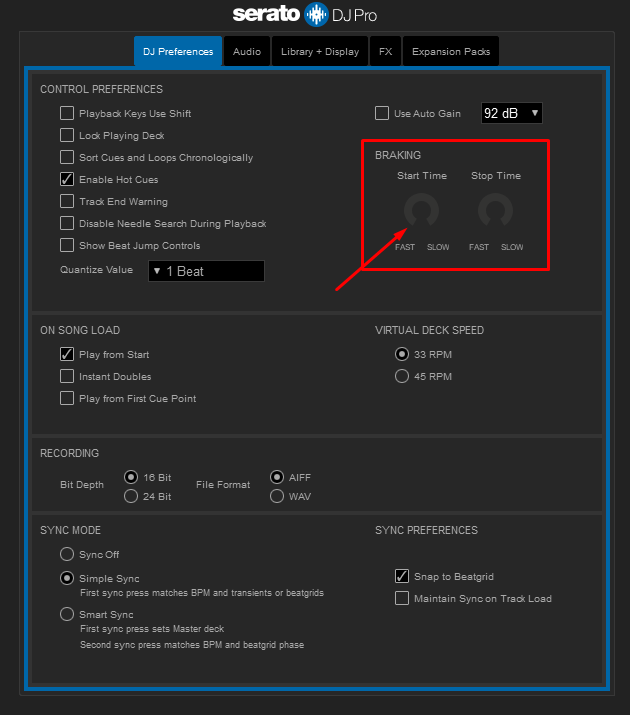Toggle the Use Auto Gain checkbox
This screenshot has width=630, height=715.
point(382,113)
